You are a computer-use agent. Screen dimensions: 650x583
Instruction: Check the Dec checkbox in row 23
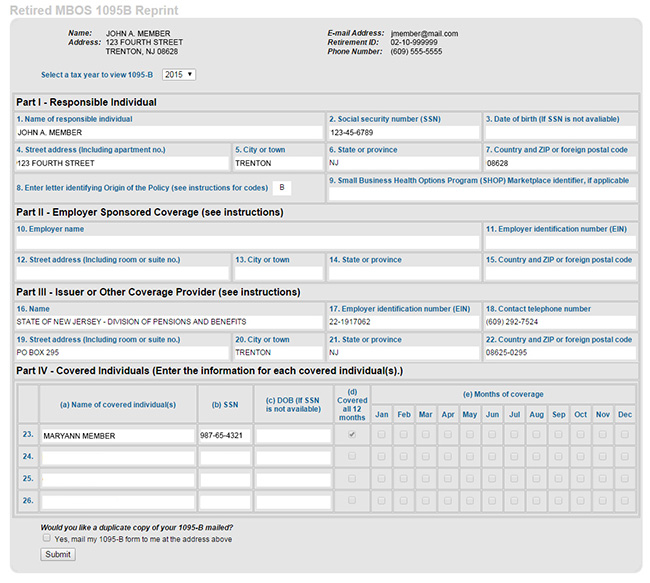[624, 435]
